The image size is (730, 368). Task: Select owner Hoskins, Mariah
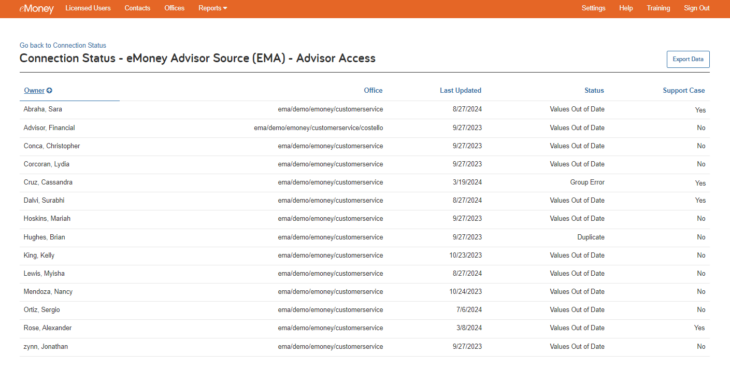pos(47,218)
